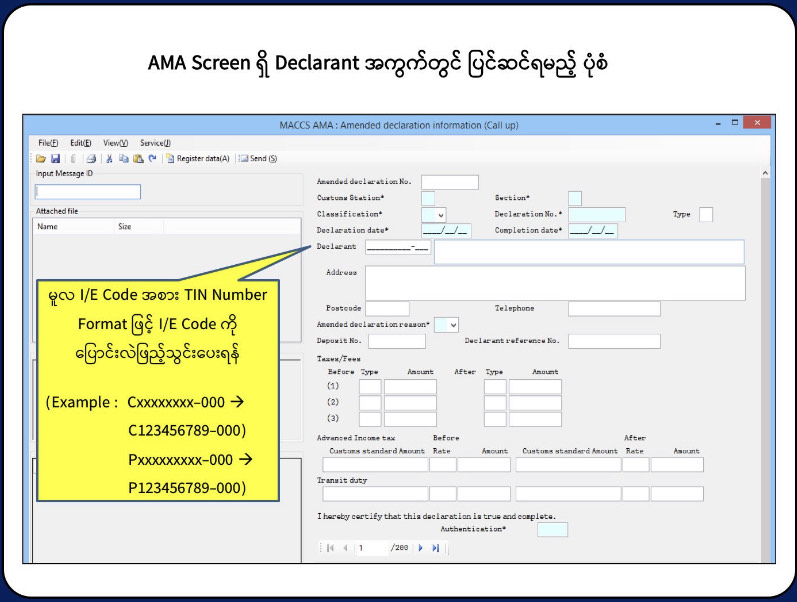Open the File(F) menu
797x602 pixels.
[x=48, y=143]
